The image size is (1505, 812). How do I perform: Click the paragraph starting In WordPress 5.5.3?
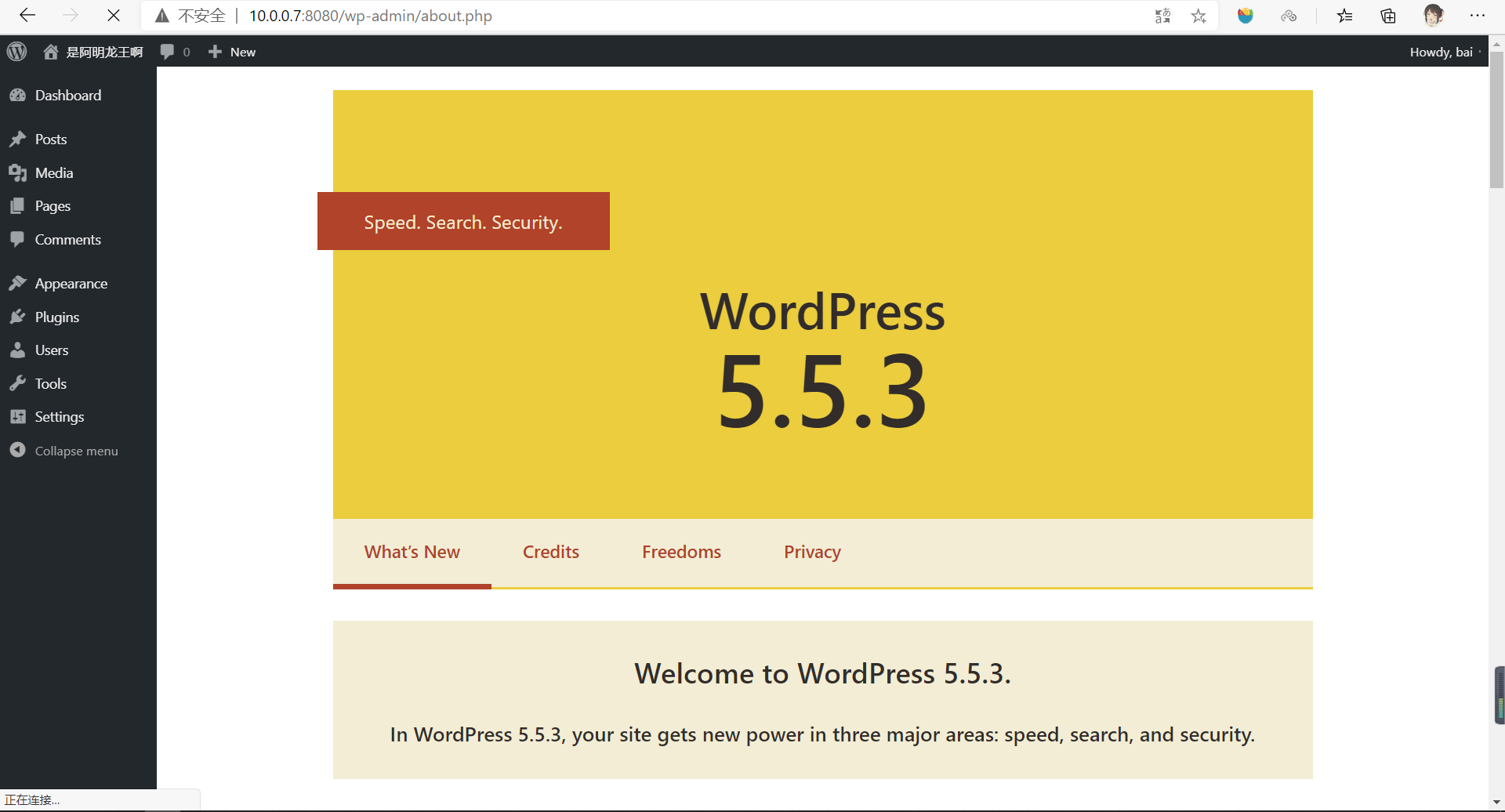click(x=823, y=734)
